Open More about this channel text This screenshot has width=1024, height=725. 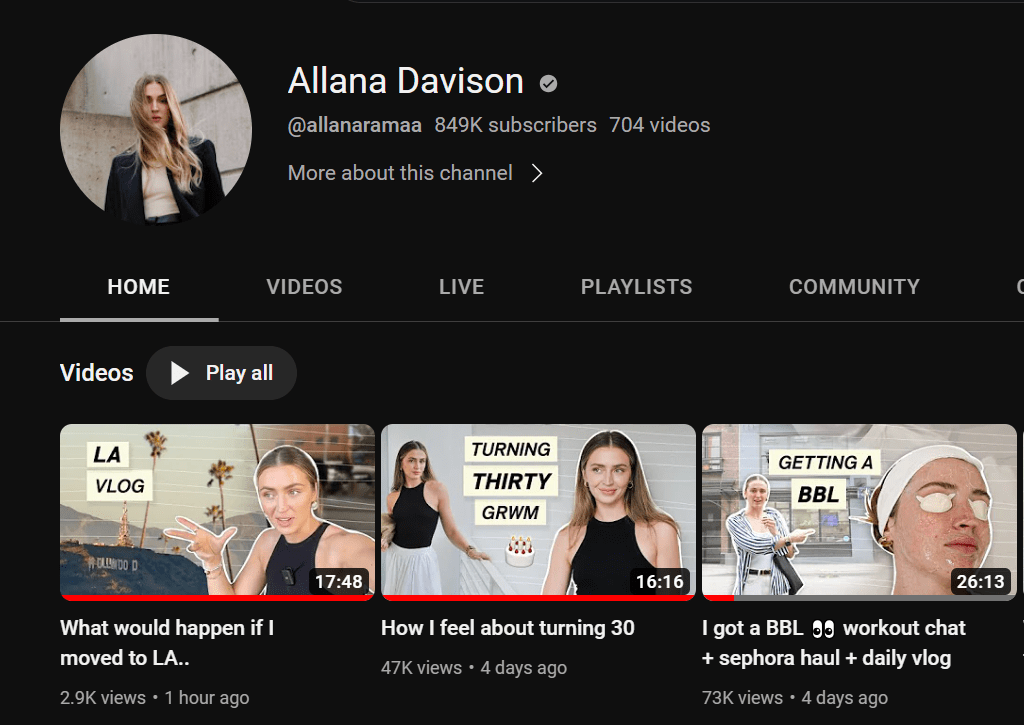click(x=400, y=173)
